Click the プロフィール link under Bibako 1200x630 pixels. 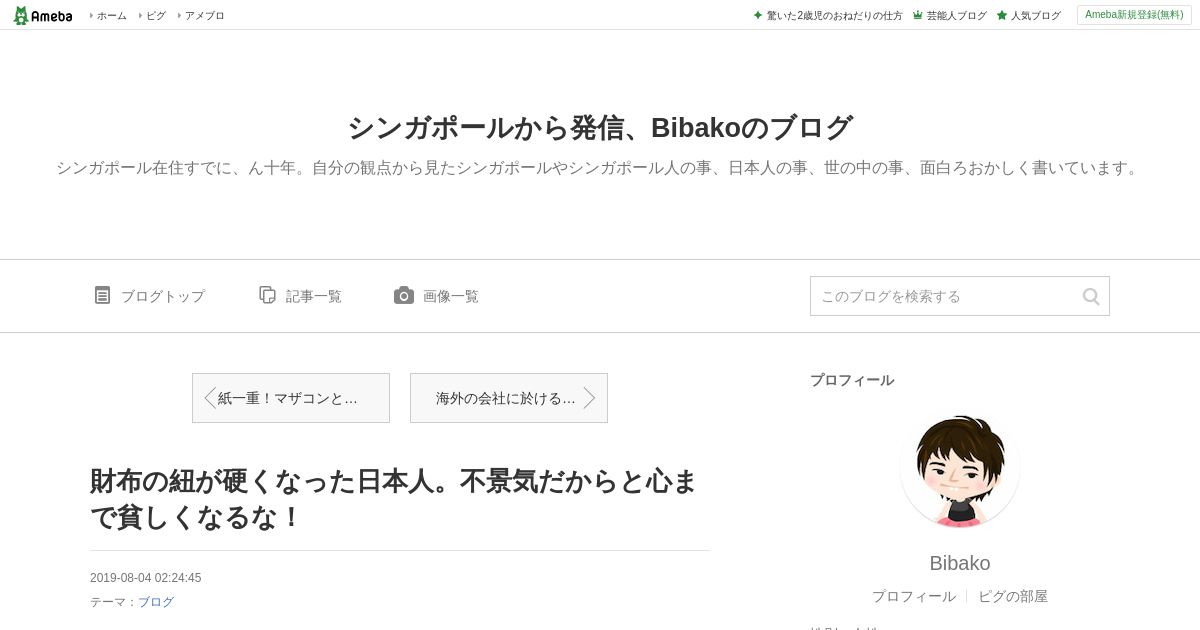pos(913,596)
